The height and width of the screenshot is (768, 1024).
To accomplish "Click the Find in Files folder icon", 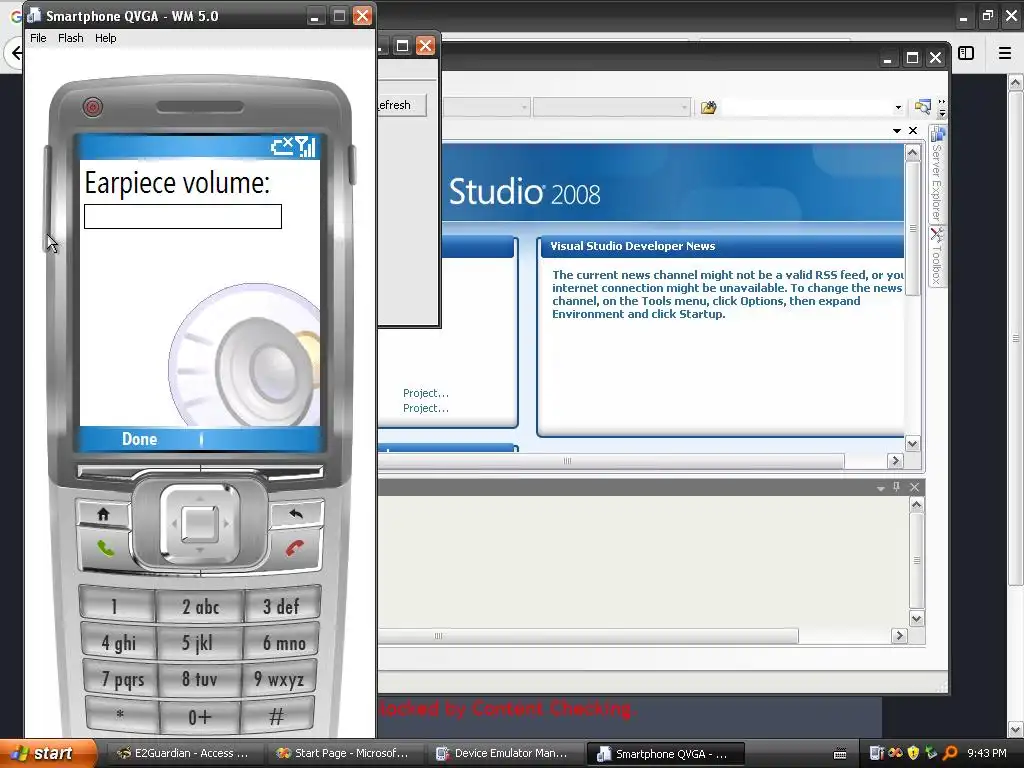I will pos(709,107).
